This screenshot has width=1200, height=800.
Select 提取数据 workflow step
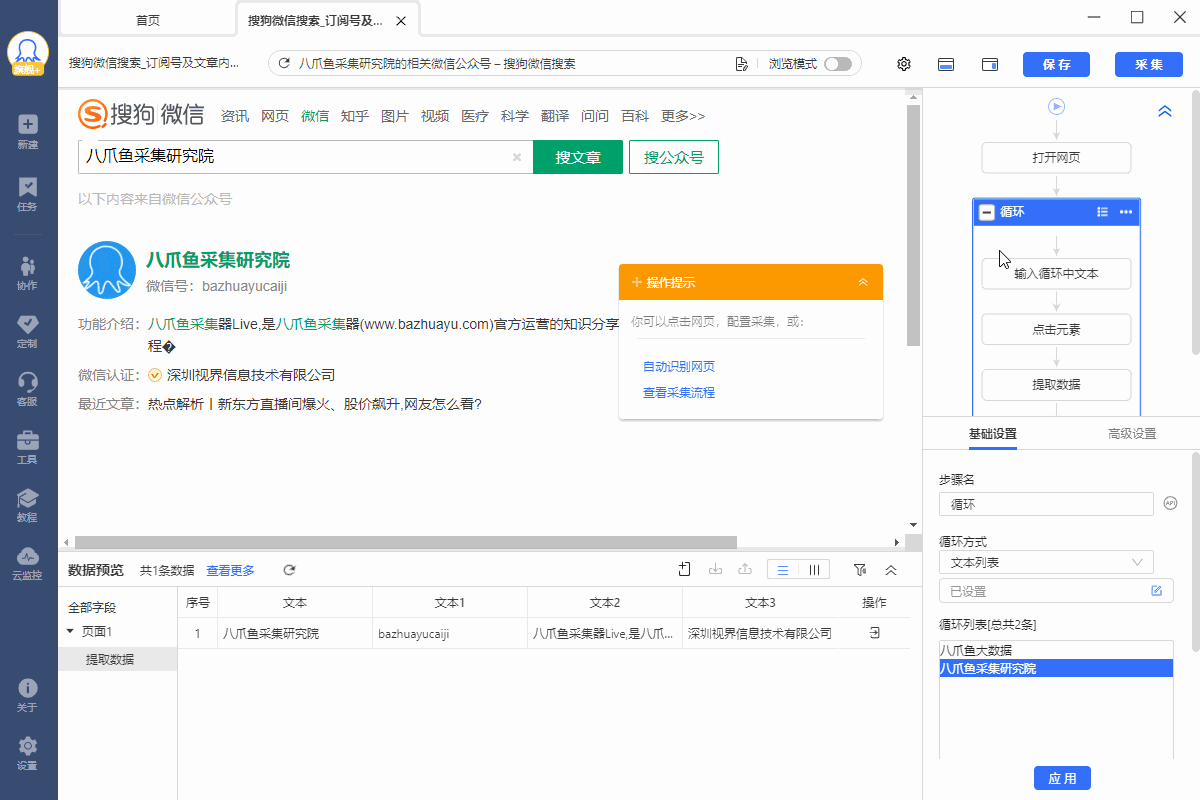1056,384
